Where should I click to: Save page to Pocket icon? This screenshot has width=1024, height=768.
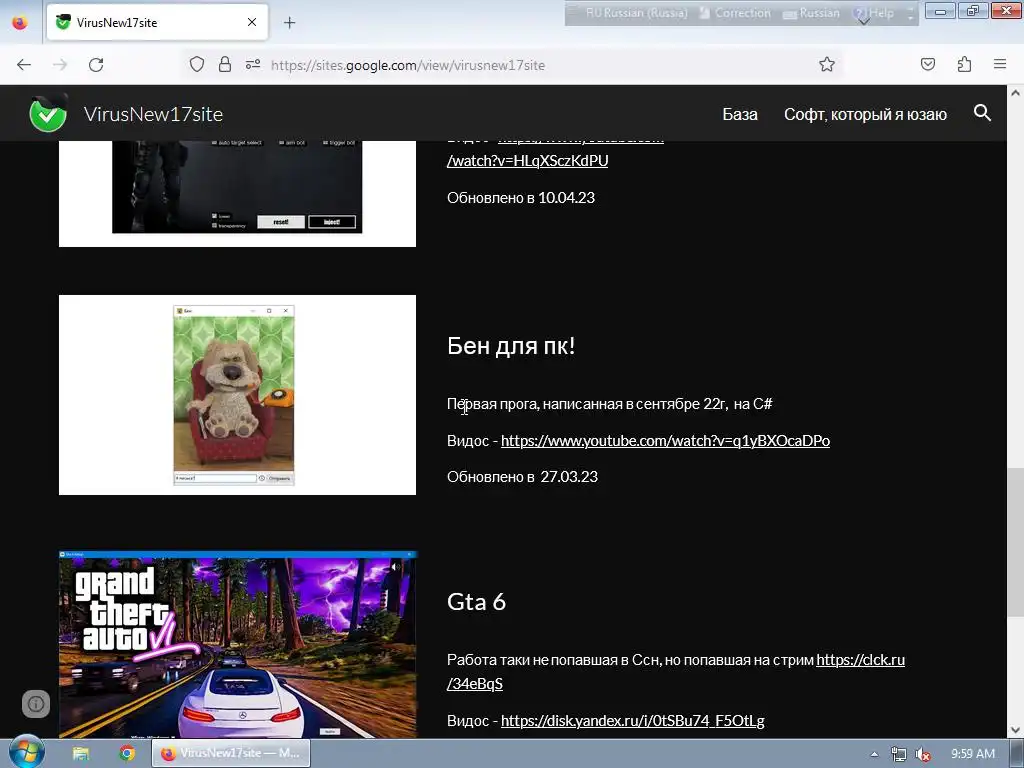(927, 64)
